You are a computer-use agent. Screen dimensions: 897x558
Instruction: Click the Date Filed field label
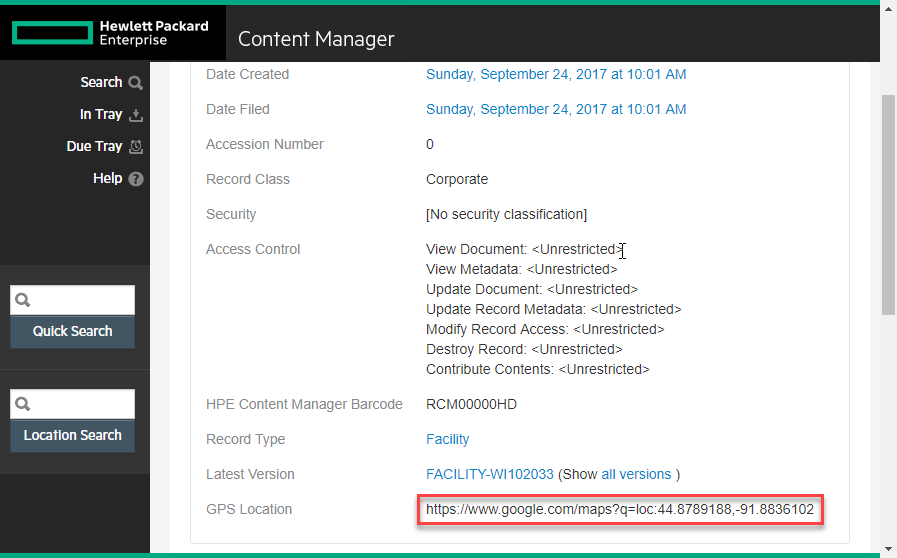237,109
